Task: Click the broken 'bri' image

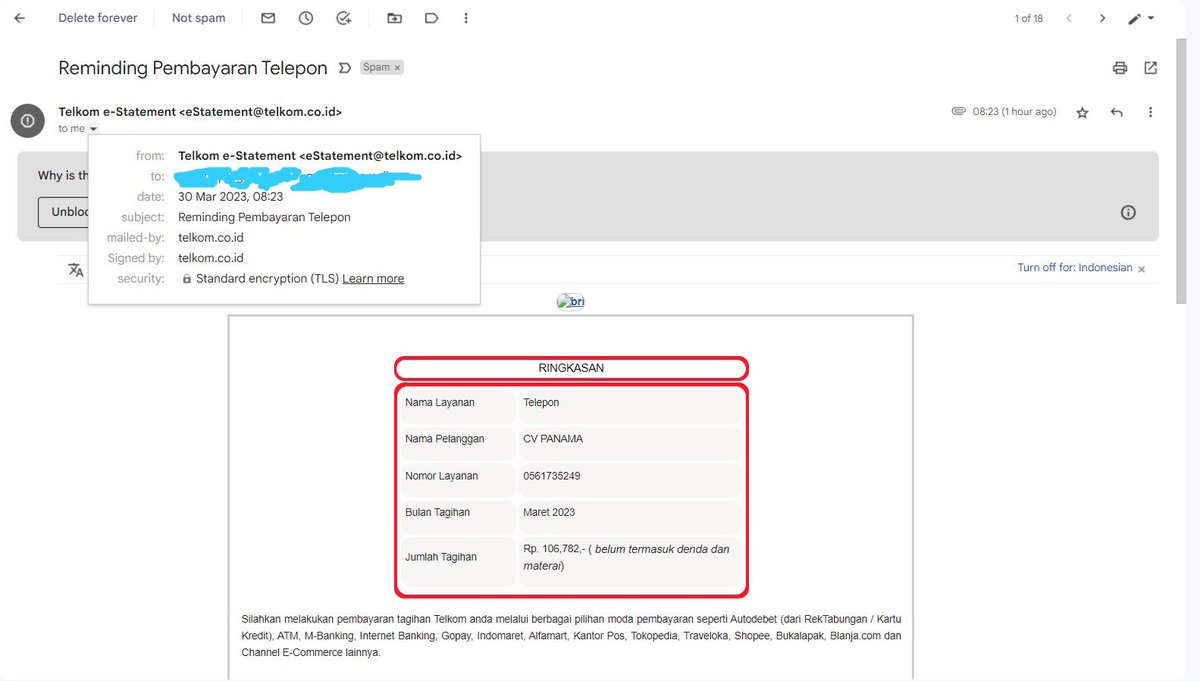Action: coord(570,301)
